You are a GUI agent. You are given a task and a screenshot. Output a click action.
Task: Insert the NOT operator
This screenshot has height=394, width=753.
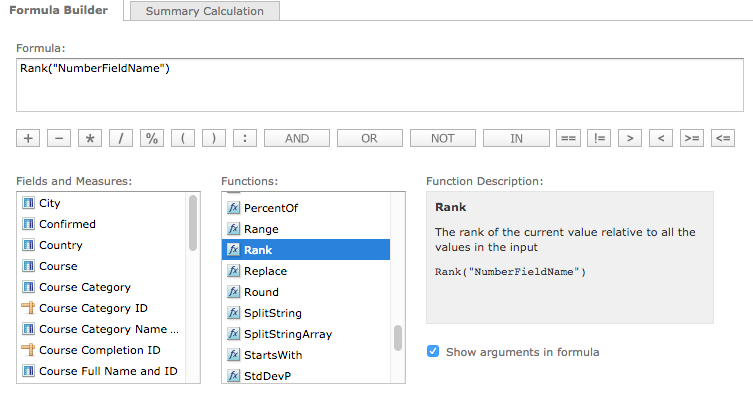pos(442,138)
